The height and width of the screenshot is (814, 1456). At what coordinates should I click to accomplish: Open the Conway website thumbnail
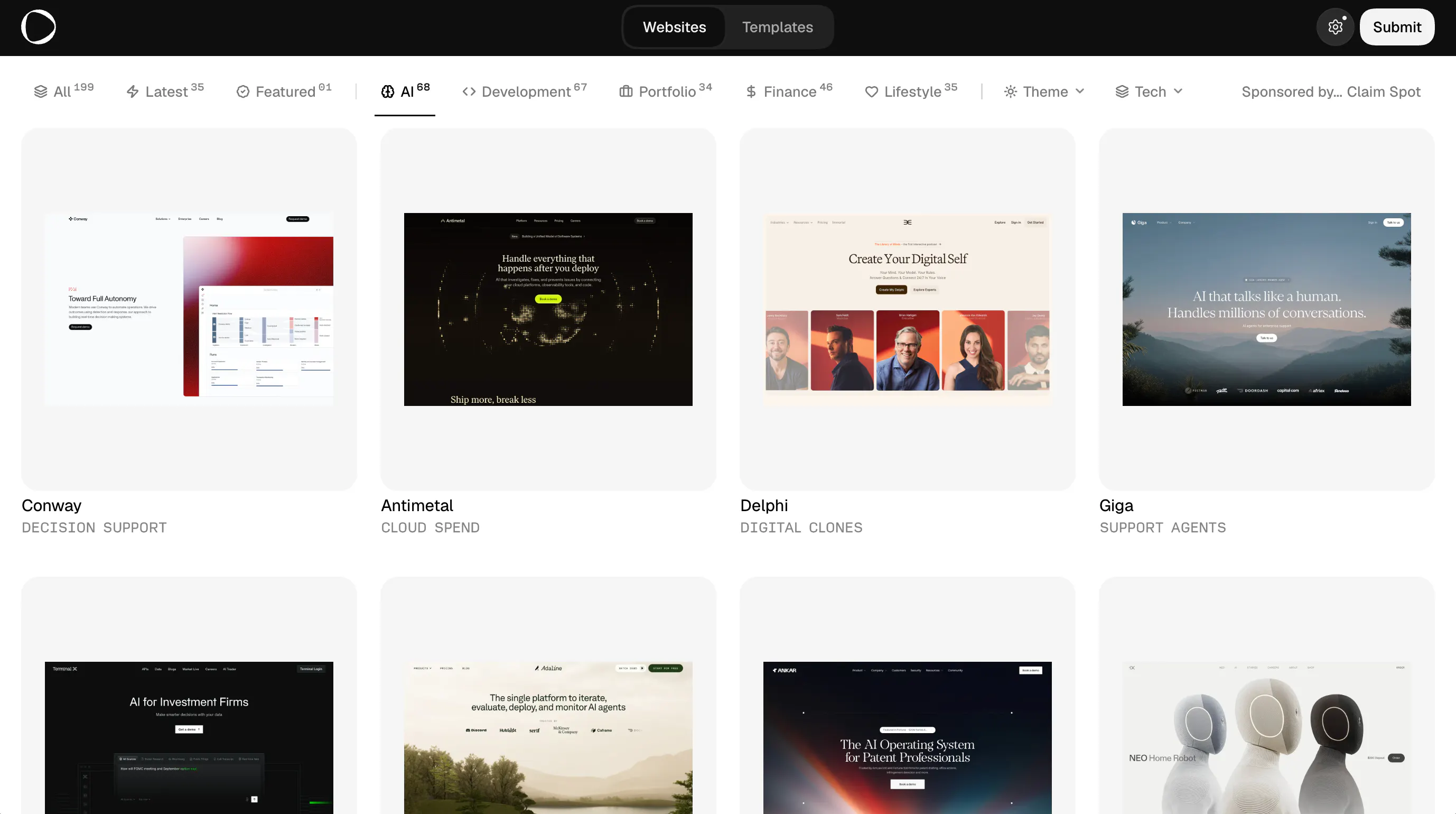(189, 309)
